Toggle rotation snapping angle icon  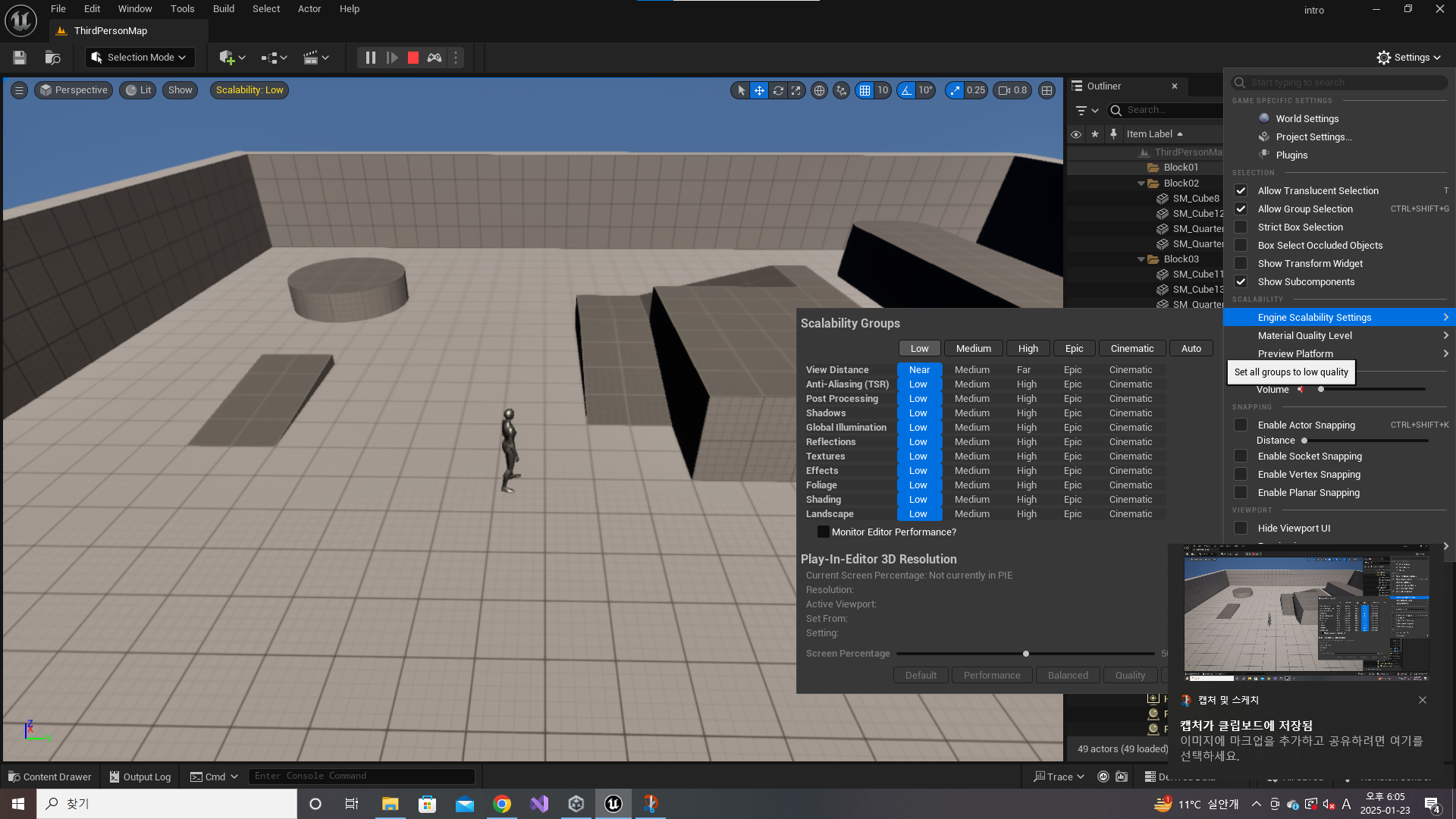tap(906, 90)
